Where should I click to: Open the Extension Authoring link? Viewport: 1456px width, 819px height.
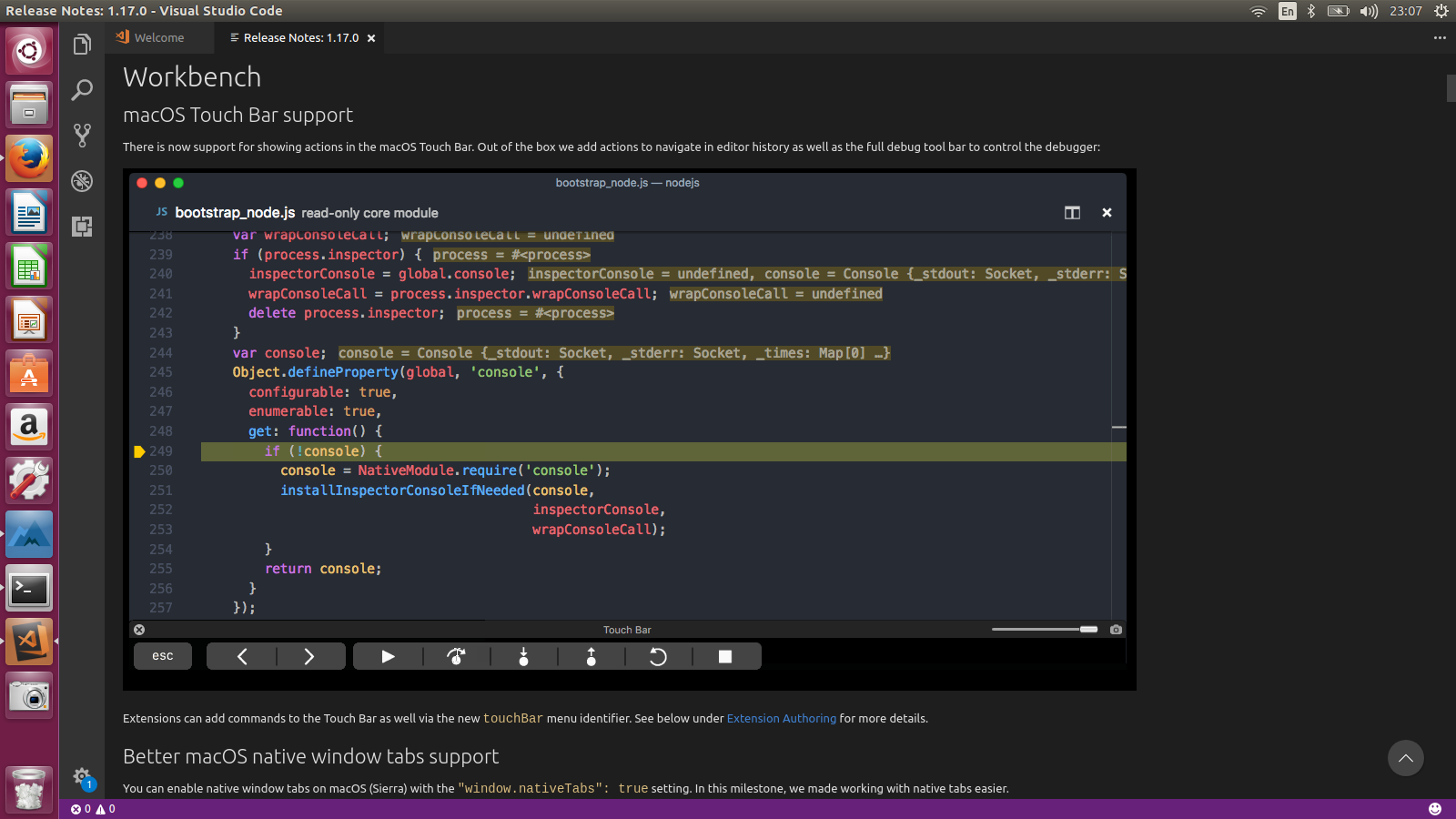coord(781,718)
